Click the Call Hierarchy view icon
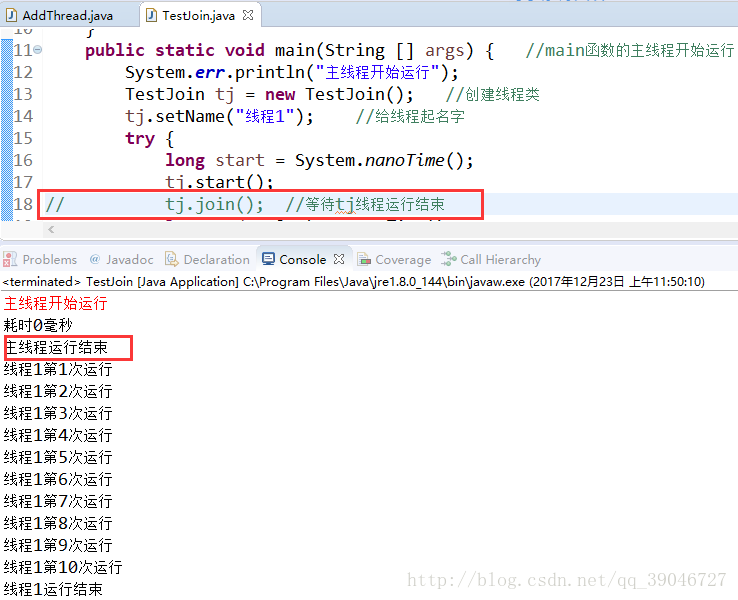The height and width of the screenshot is (600, 738). click(449, 258)
